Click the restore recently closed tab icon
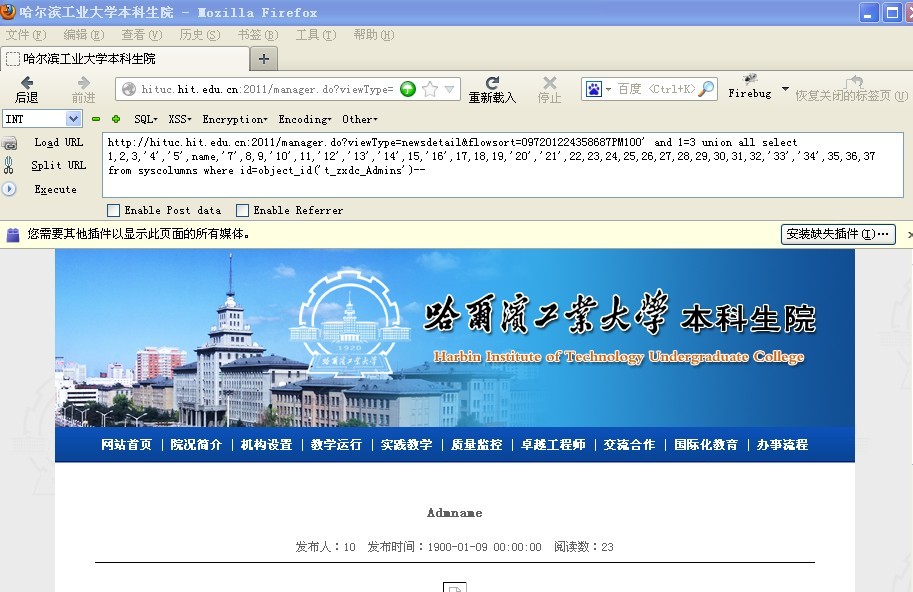Viewport: 913px width, 592px height. [x=854, y=81]
